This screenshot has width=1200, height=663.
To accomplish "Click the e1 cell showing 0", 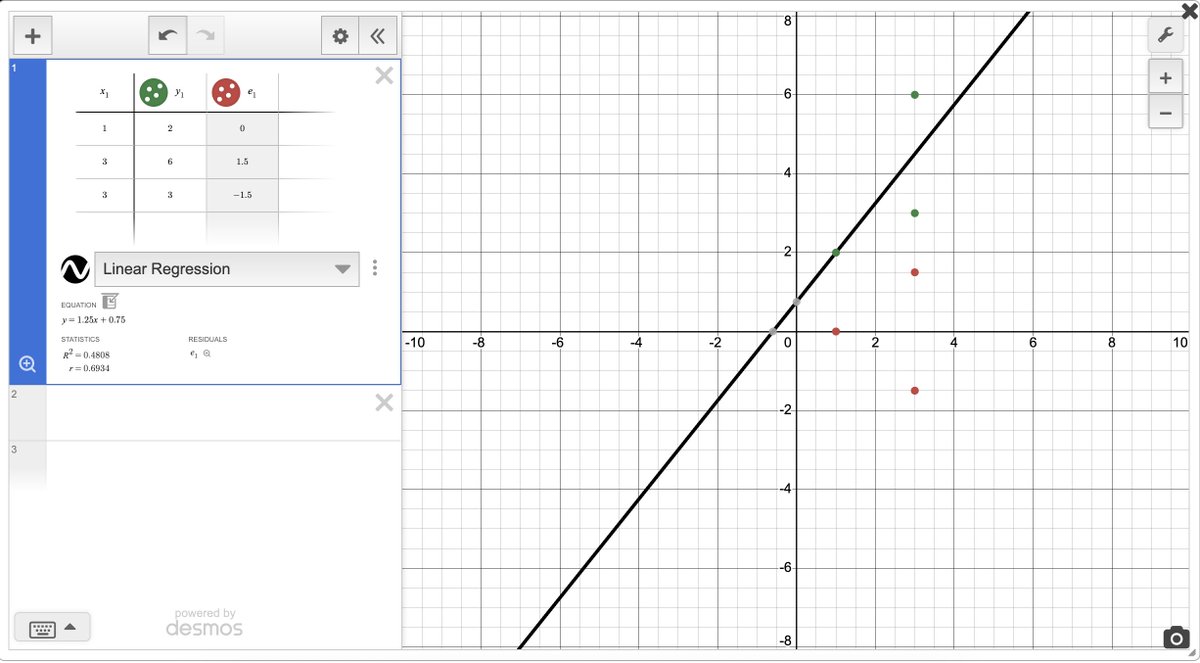I will 242,128.
